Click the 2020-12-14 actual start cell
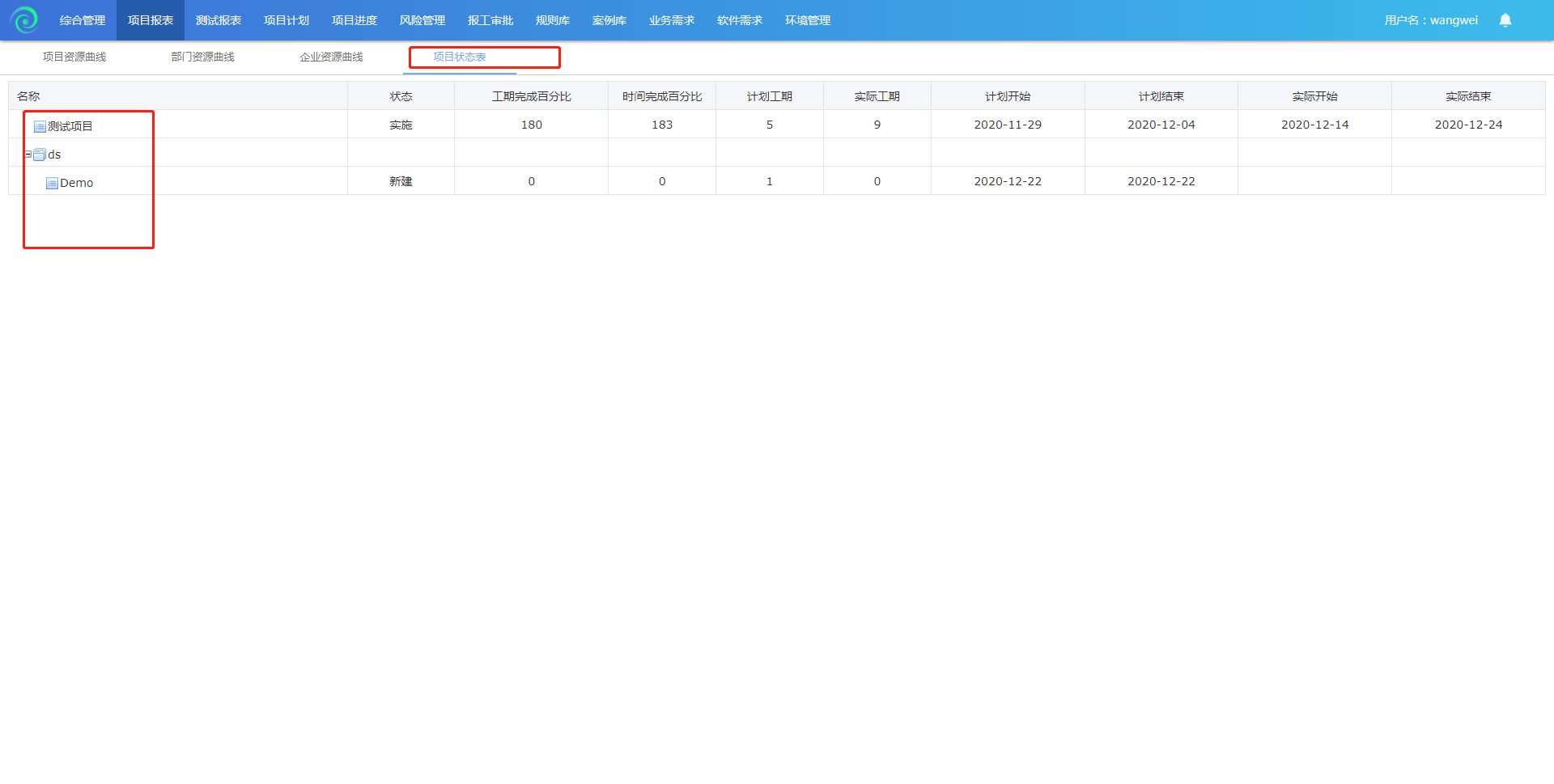The width and height of the screenshot is (1554, 784). click(x=1315, y=125)
